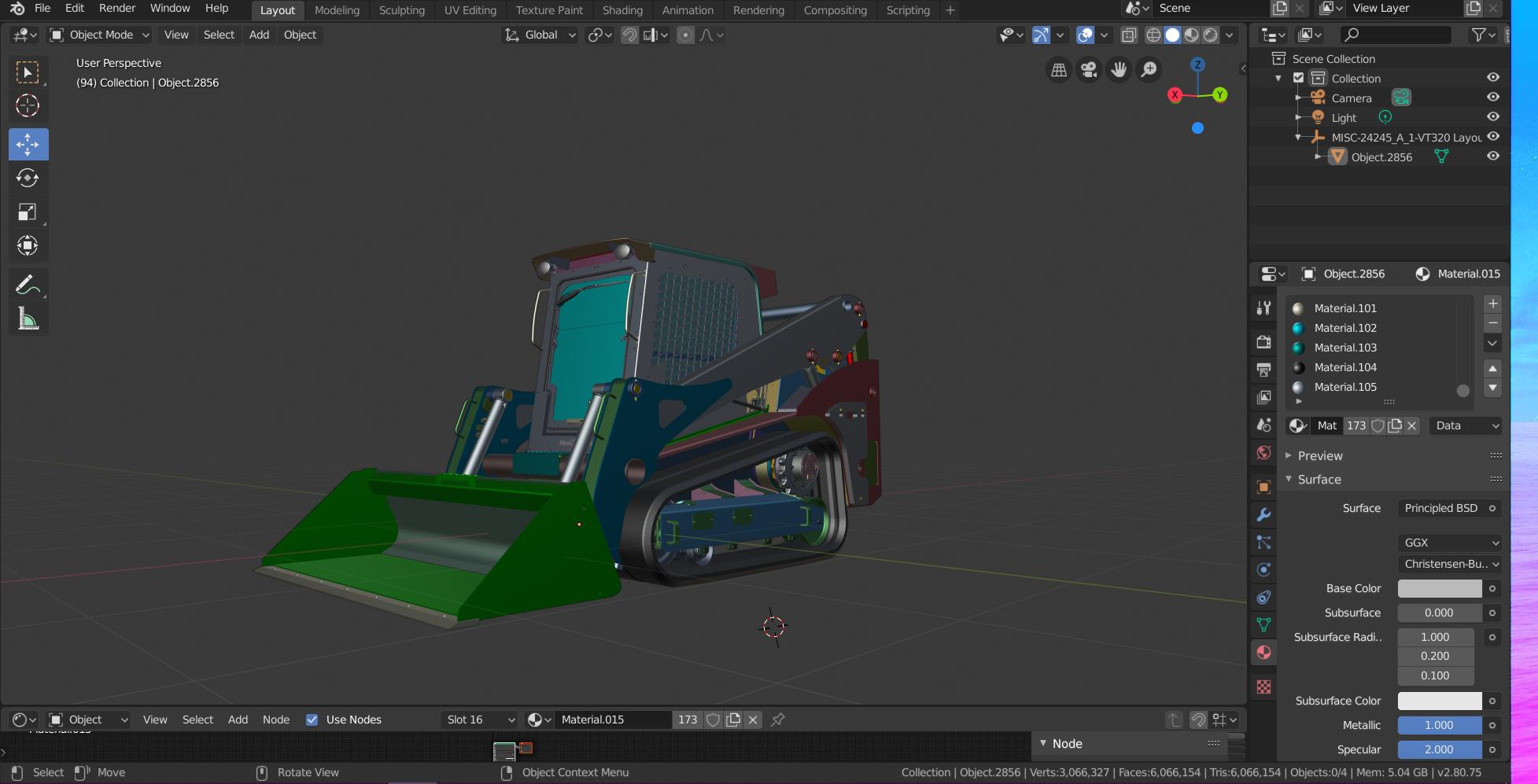
Task: Switch to wireframe viewport shading
Action: tap(1153, 35)
